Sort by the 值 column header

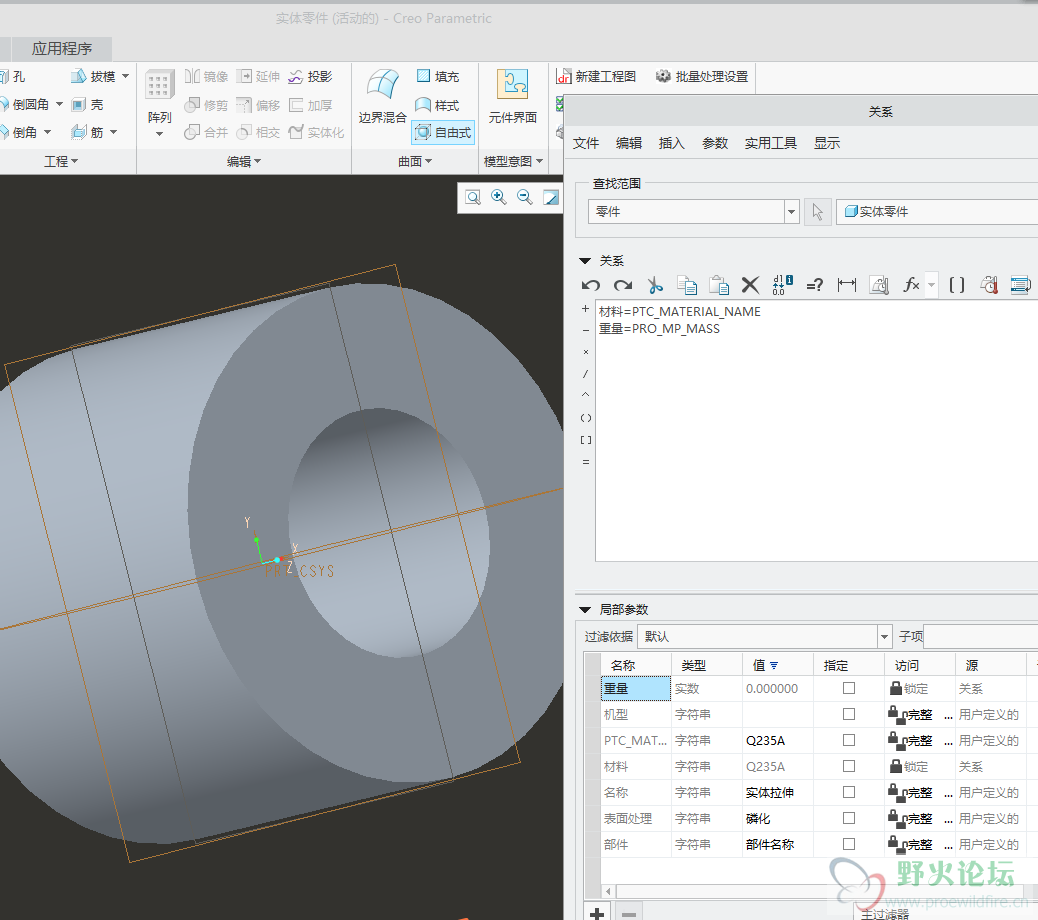point(778,665)
